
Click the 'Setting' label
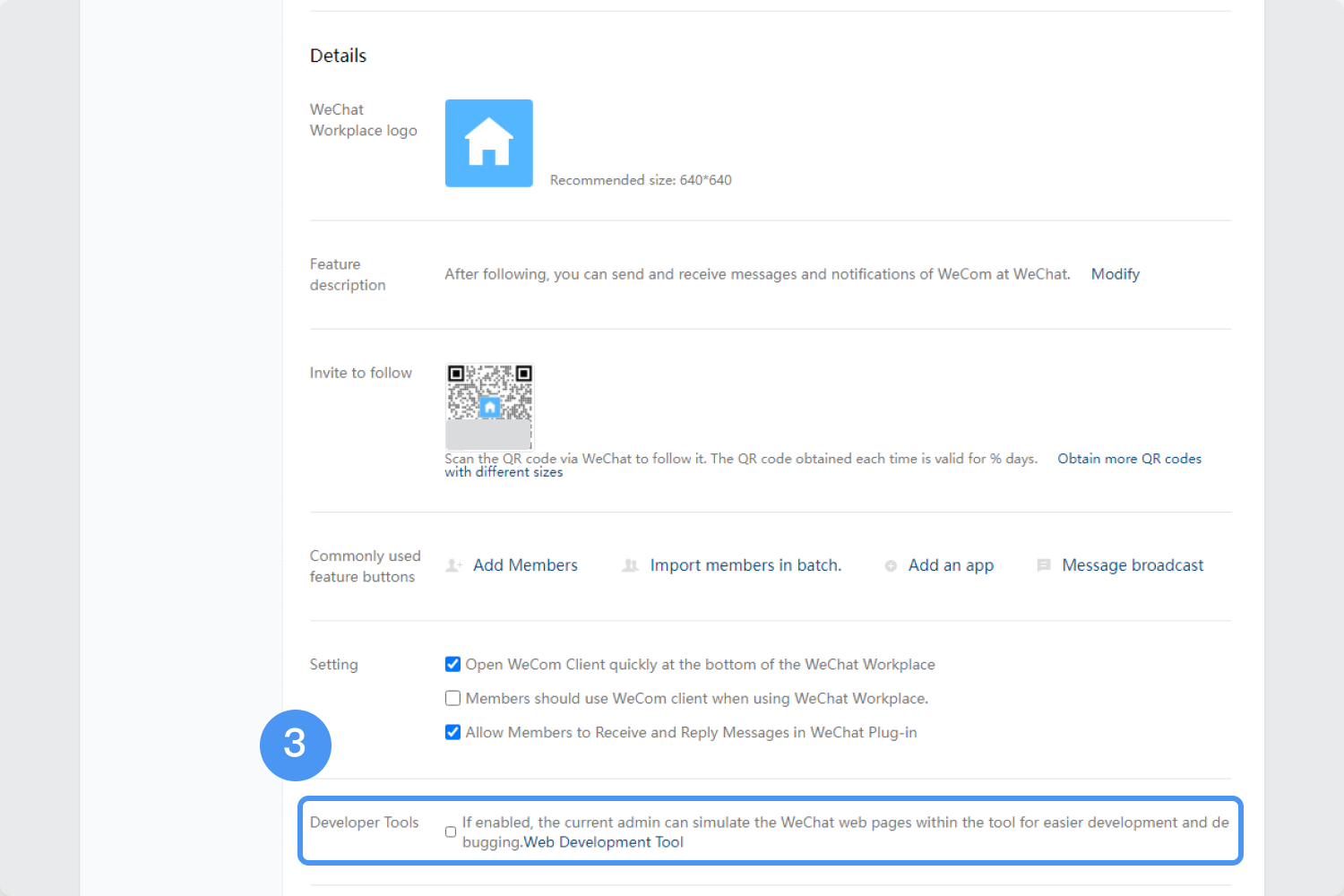click(x=333, y=664)
